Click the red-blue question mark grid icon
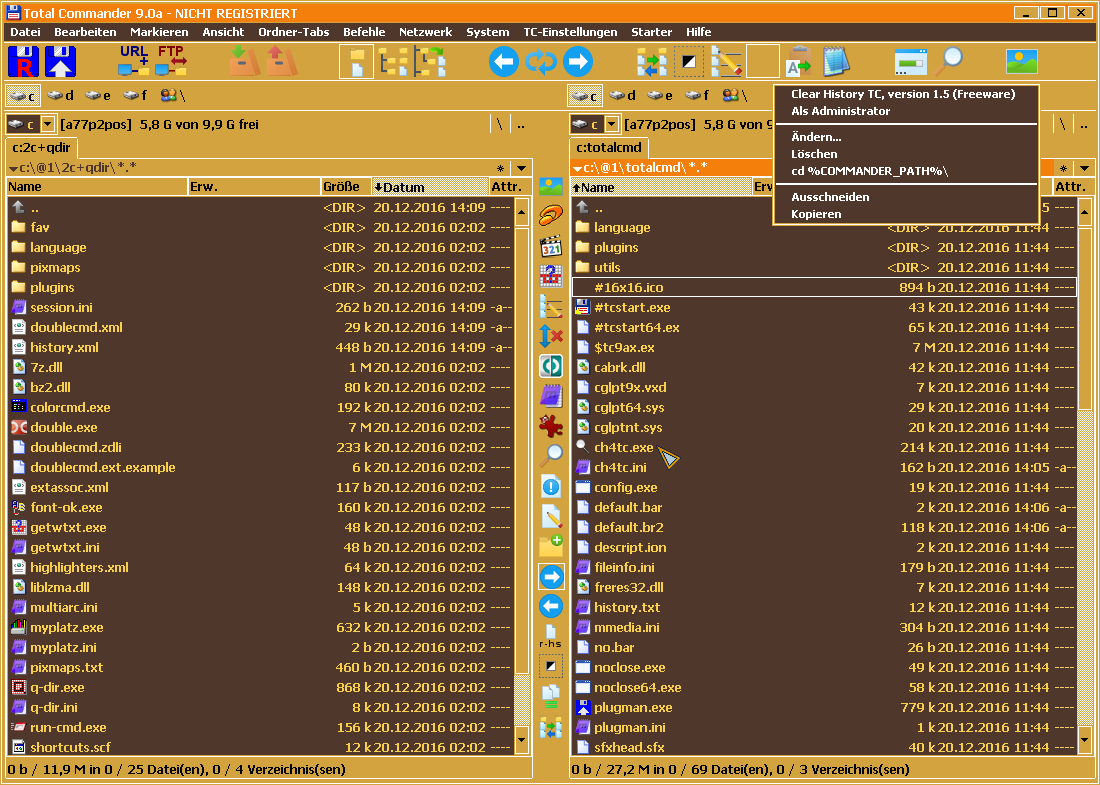The width and height of the screenshot is (1100, 785). point(551,276)
